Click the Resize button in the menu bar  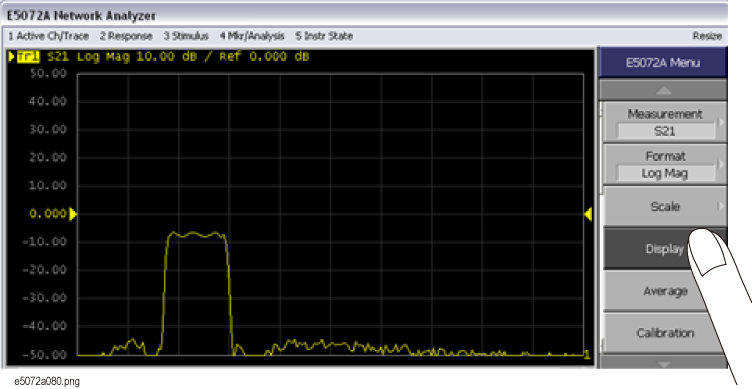point(707,36)
